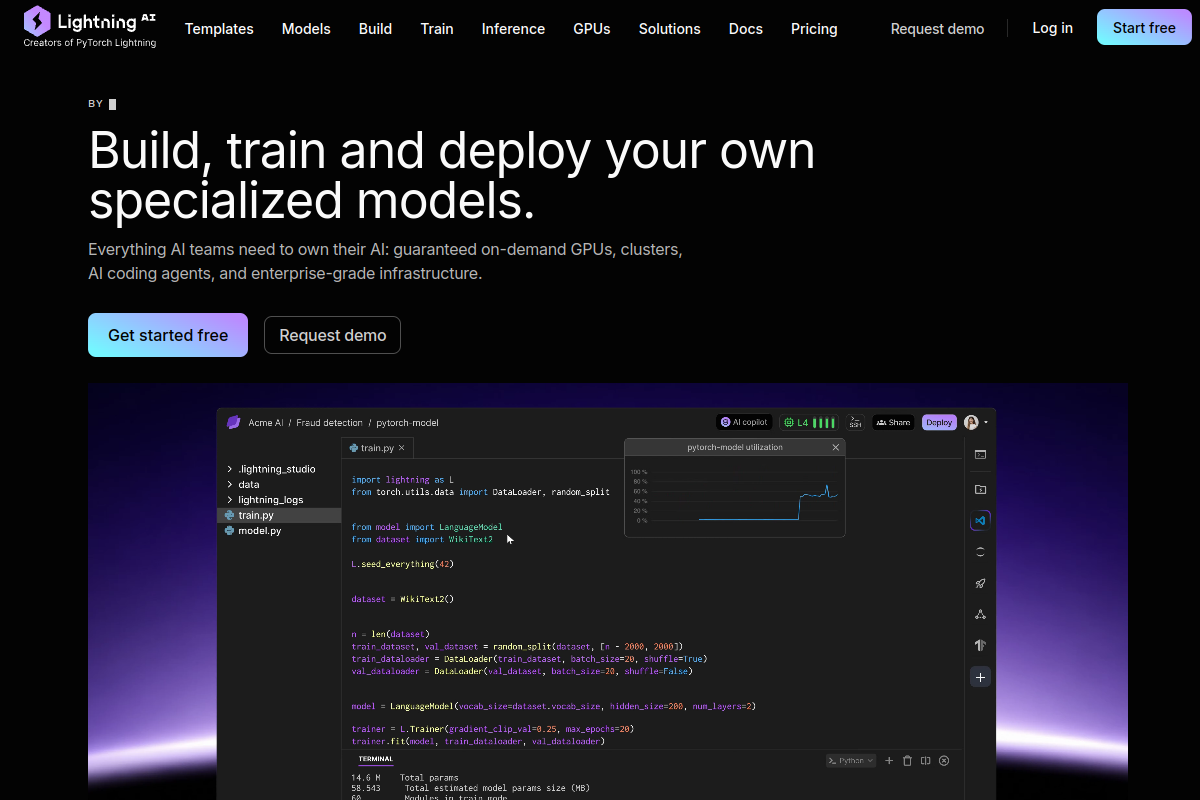Image resolution: width=1200 pixels, height=800 pixels.
Task: Open the Build menu
Action: click(x=375, y=29)
